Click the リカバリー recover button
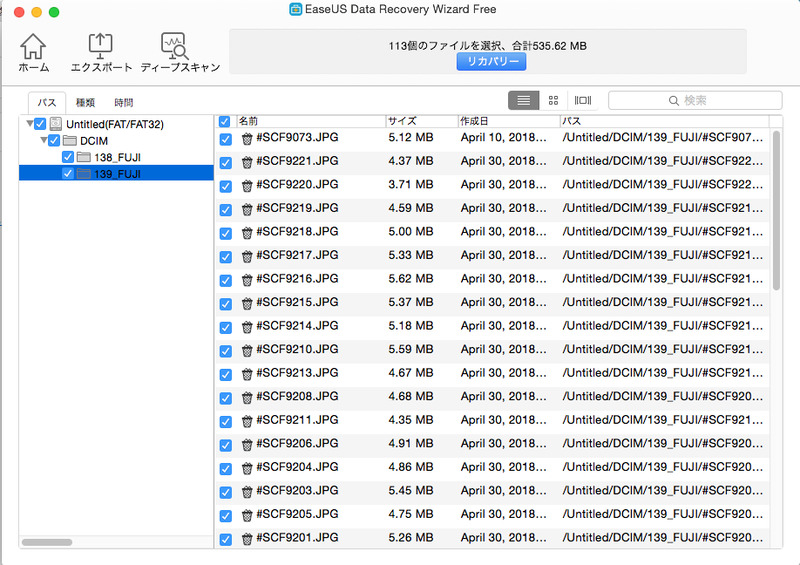Screen dimensions: 800x565 pyautogui.click(x=491, y=62)
